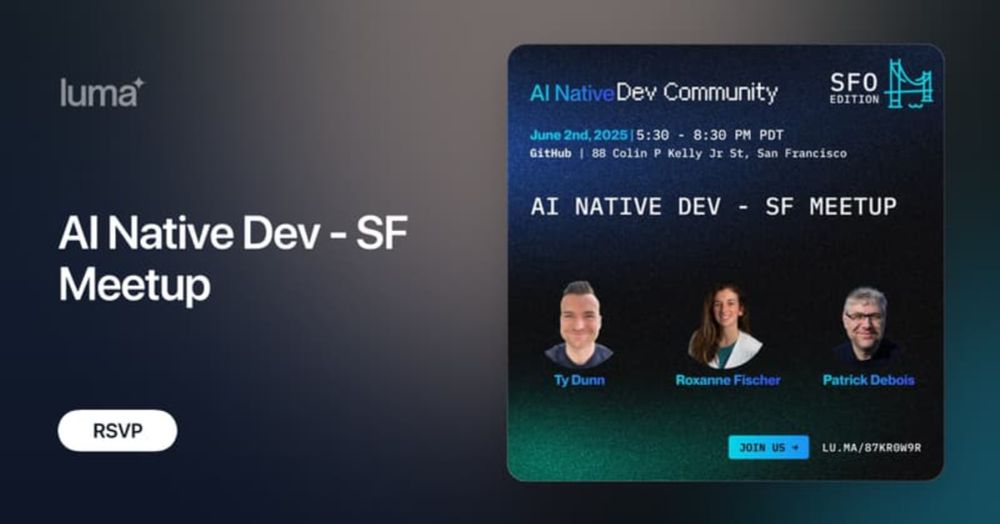Image resolution: width=1000 pixels, height=524 pixels.
Task: Click the luma logo
Action: click(x=103, y=93)
